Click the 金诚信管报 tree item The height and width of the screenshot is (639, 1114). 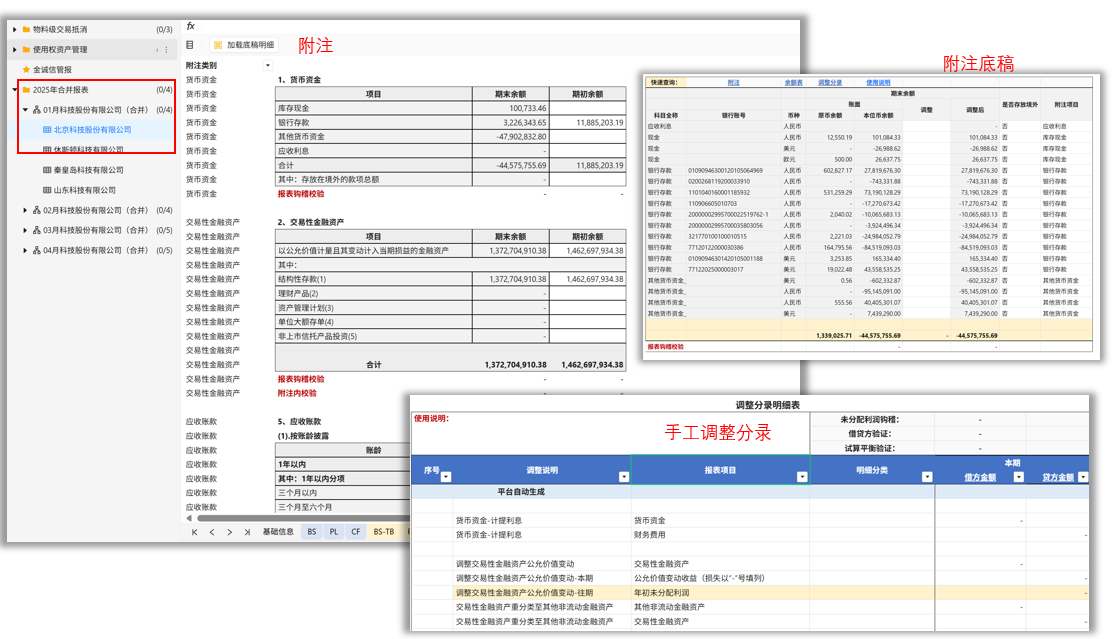coord(52,70)
